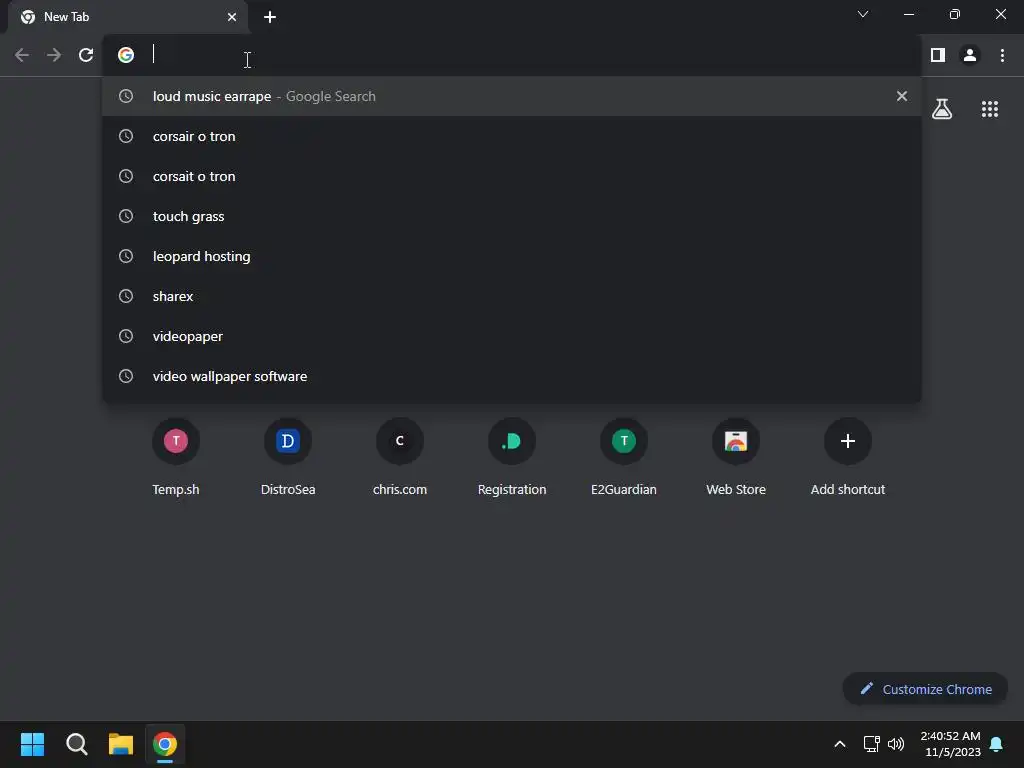Click the browser back arrow
Viewport: 1024px width, 768px height.
pos(22,55)
